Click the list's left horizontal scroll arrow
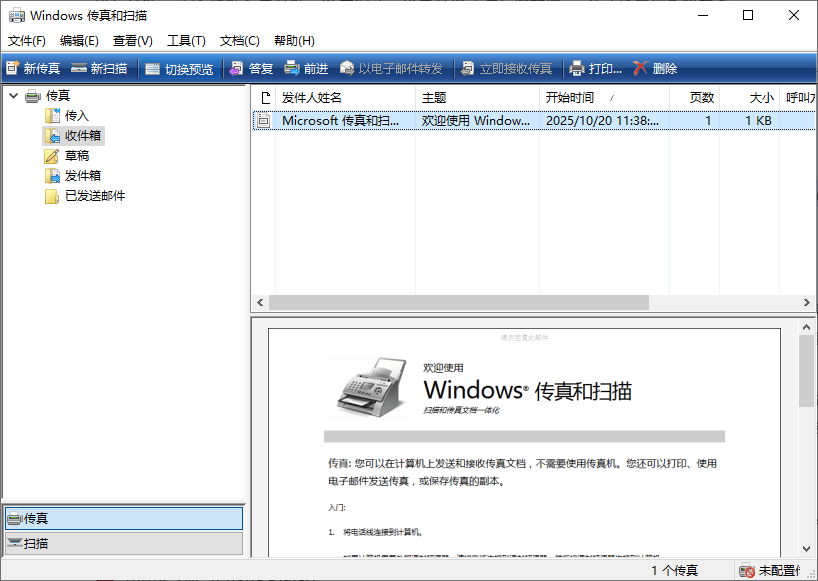This screenshot has width=818, height=581. coord(260,302)
